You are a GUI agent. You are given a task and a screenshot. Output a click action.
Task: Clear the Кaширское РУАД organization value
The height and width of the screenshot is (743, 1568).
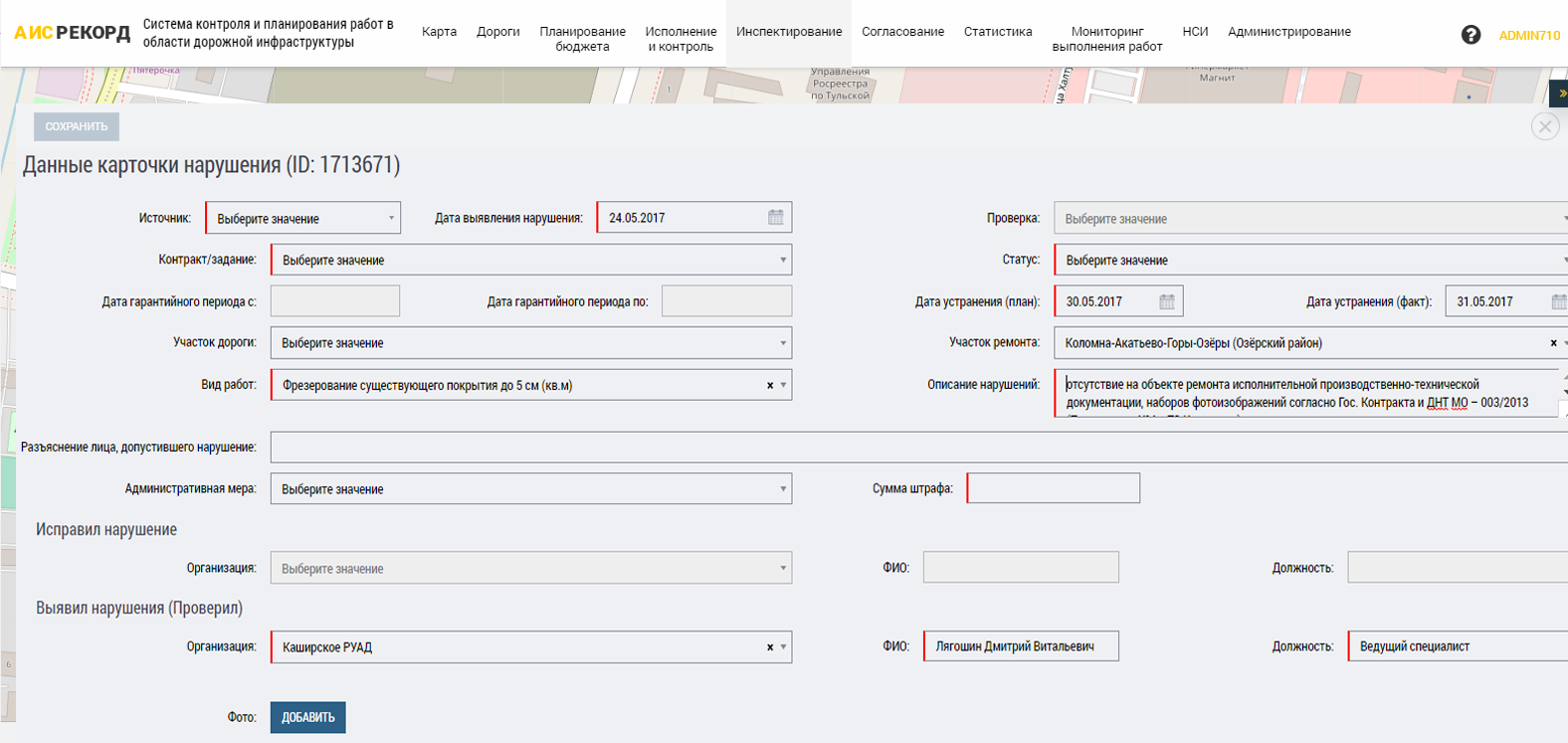[x=770, y=647]
